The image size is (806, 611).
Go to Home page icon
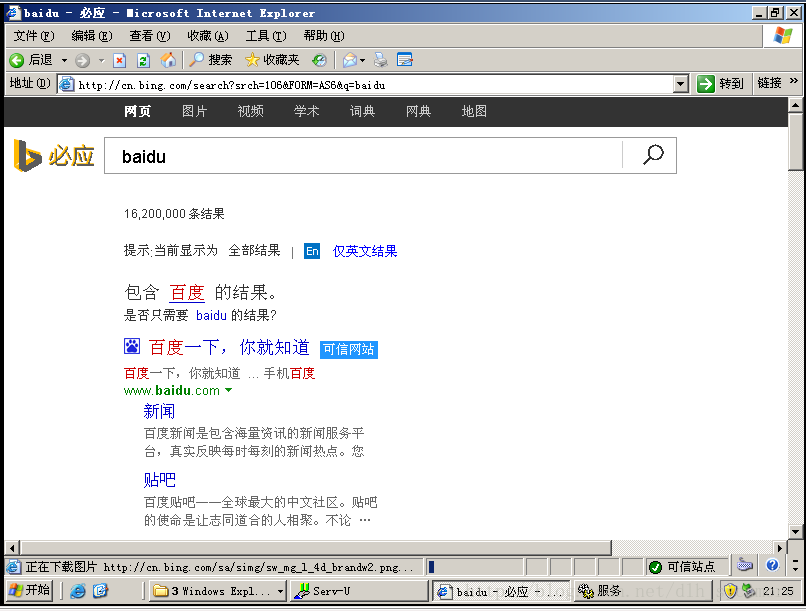pos(168,60)
